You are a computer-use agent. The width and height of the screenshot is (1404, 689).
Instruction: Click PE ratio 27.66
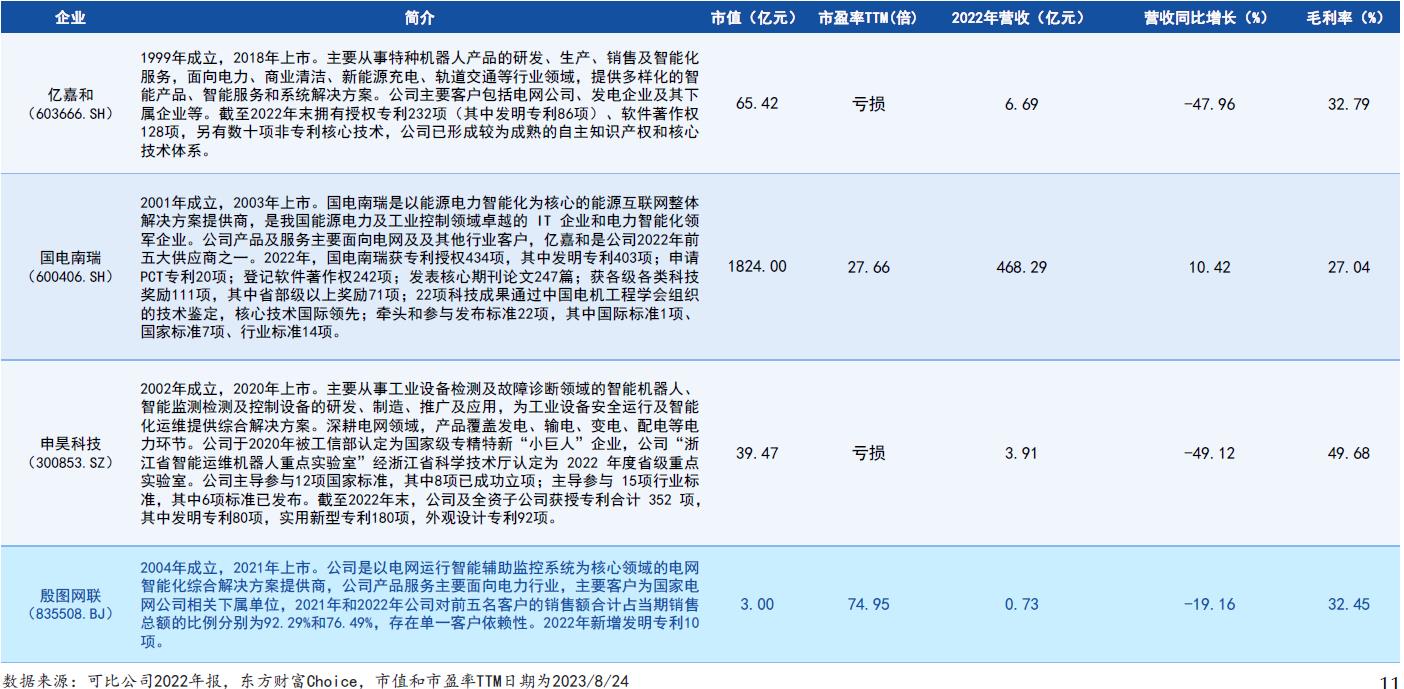point(868,267)
